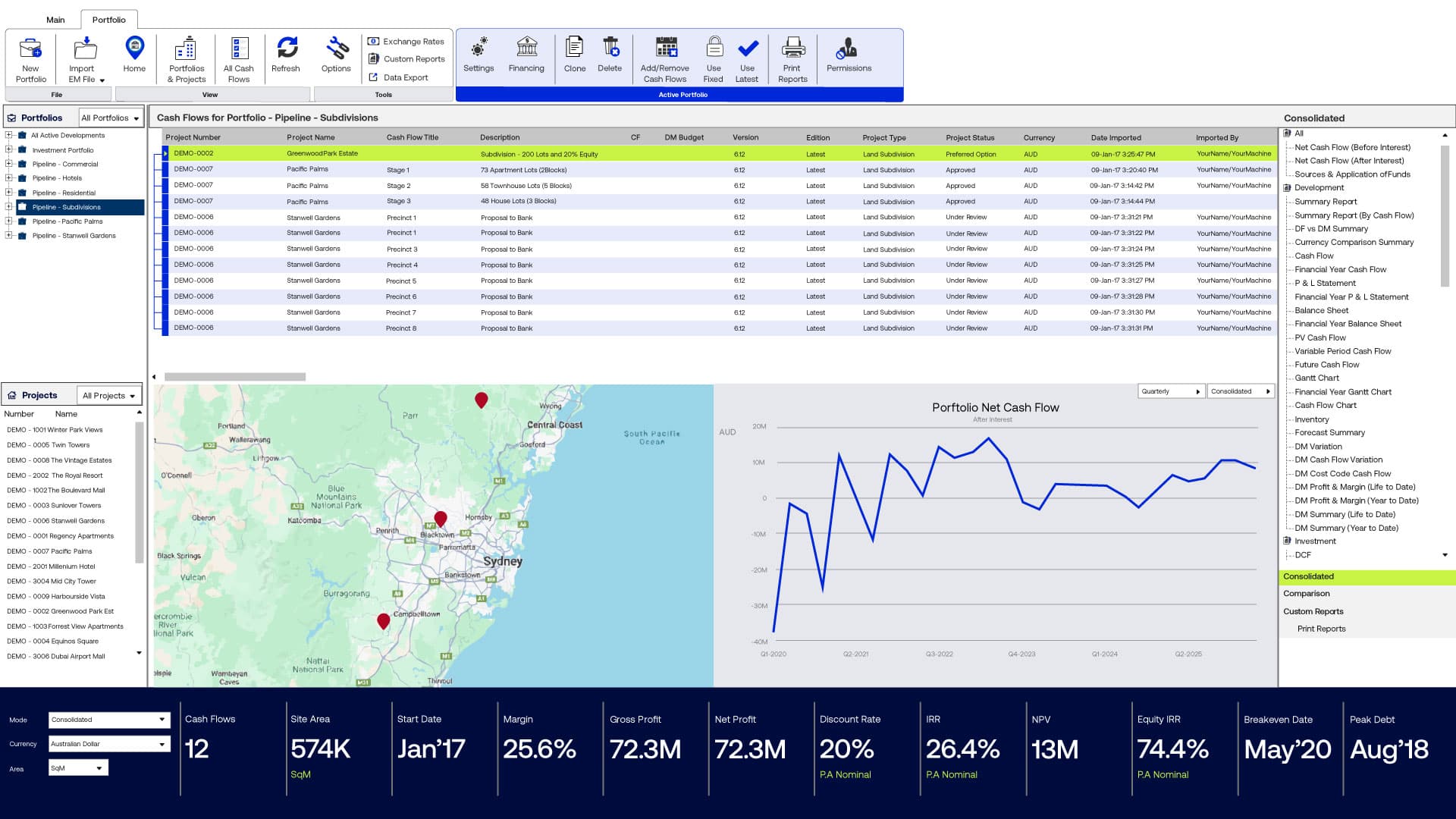Screen dimensions: 1456x819
Task: Click the cash flow grid horizontal scrollbar
Action: tap(235, 377)
